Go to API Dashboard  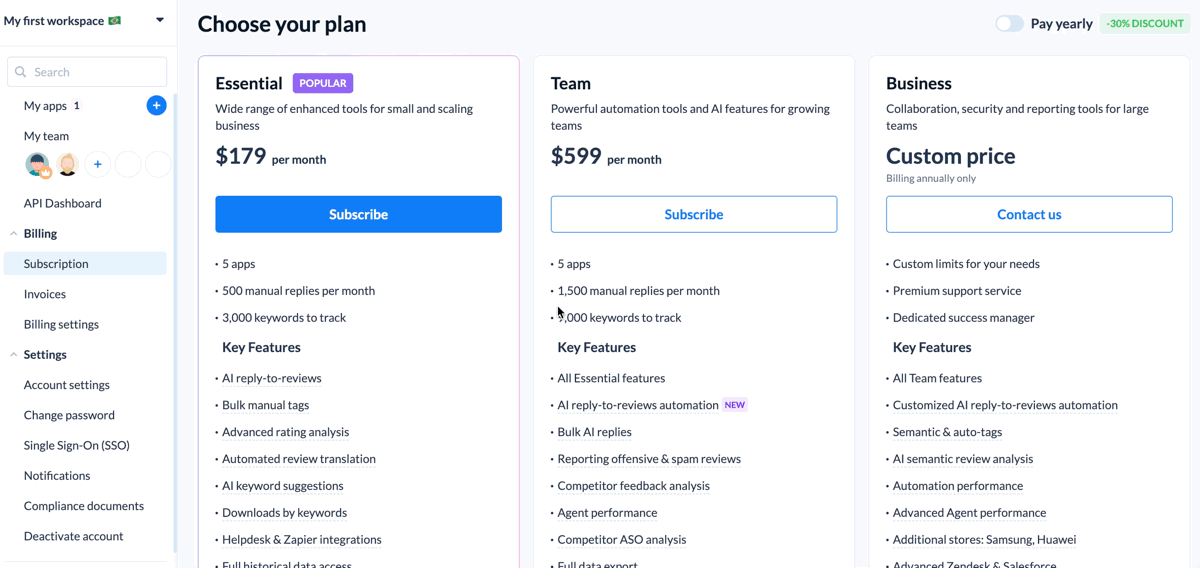(x=63, y=203)
